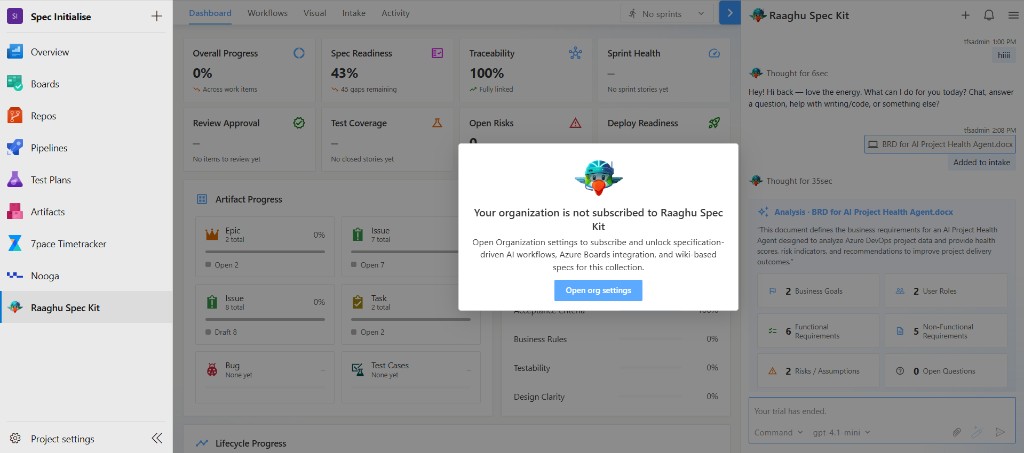This screenshot has height=453, width=1024.
Task: Click the plus icon beside Spec Initialise
Action: click(156, 16)
